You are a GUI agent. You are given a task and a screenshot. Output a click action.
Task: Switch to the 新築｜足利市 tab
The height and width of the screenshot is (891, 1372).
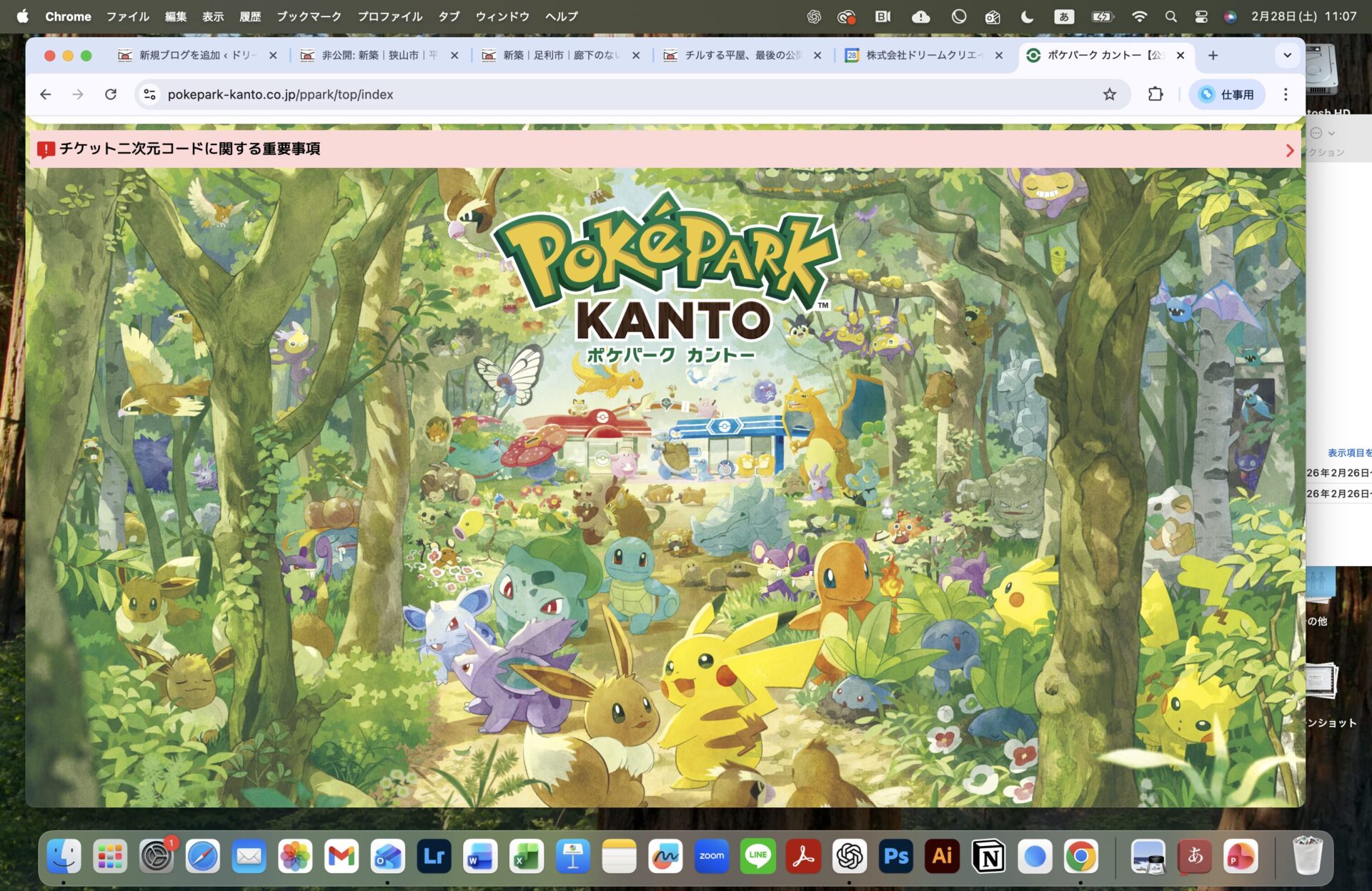(561, 55)
